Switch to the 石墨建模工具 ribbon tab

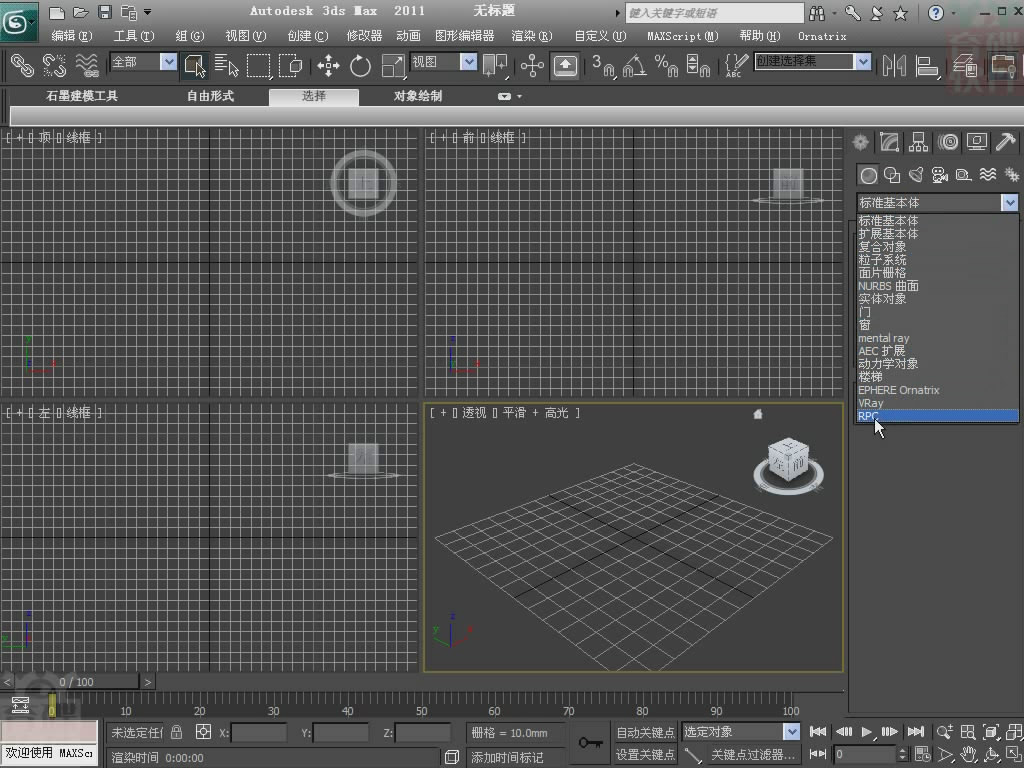pos(82,96)
